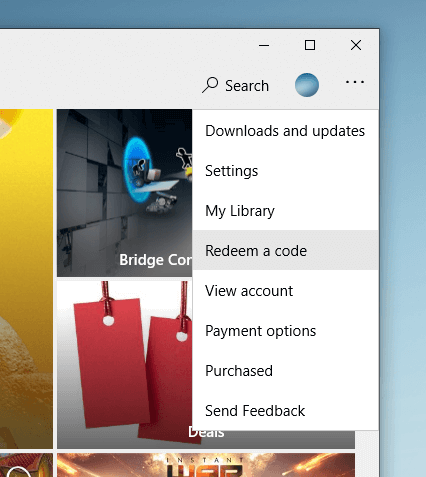Open View account option
Viewport: 426px width, 477px height.
285,291
